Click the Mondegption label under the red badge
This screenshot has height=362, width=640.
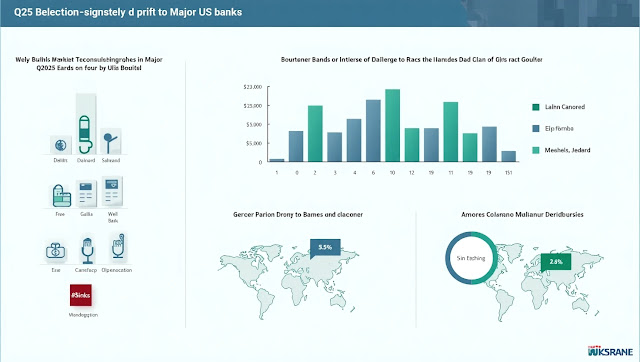tap(83, 315)
